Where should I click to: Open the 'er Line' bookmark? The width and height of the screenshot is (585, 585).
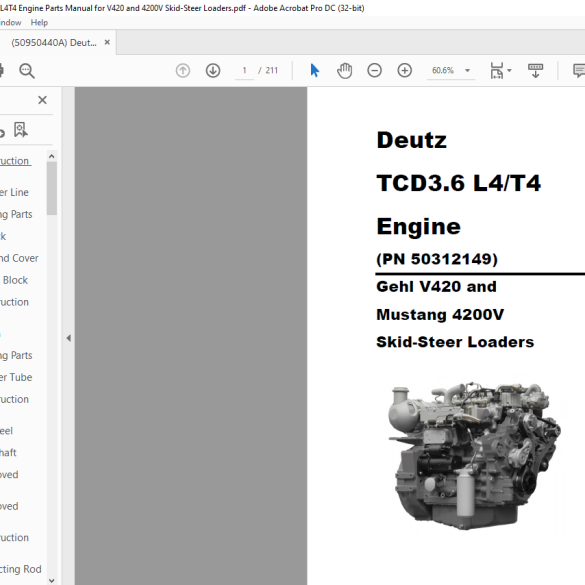[14, 192]
